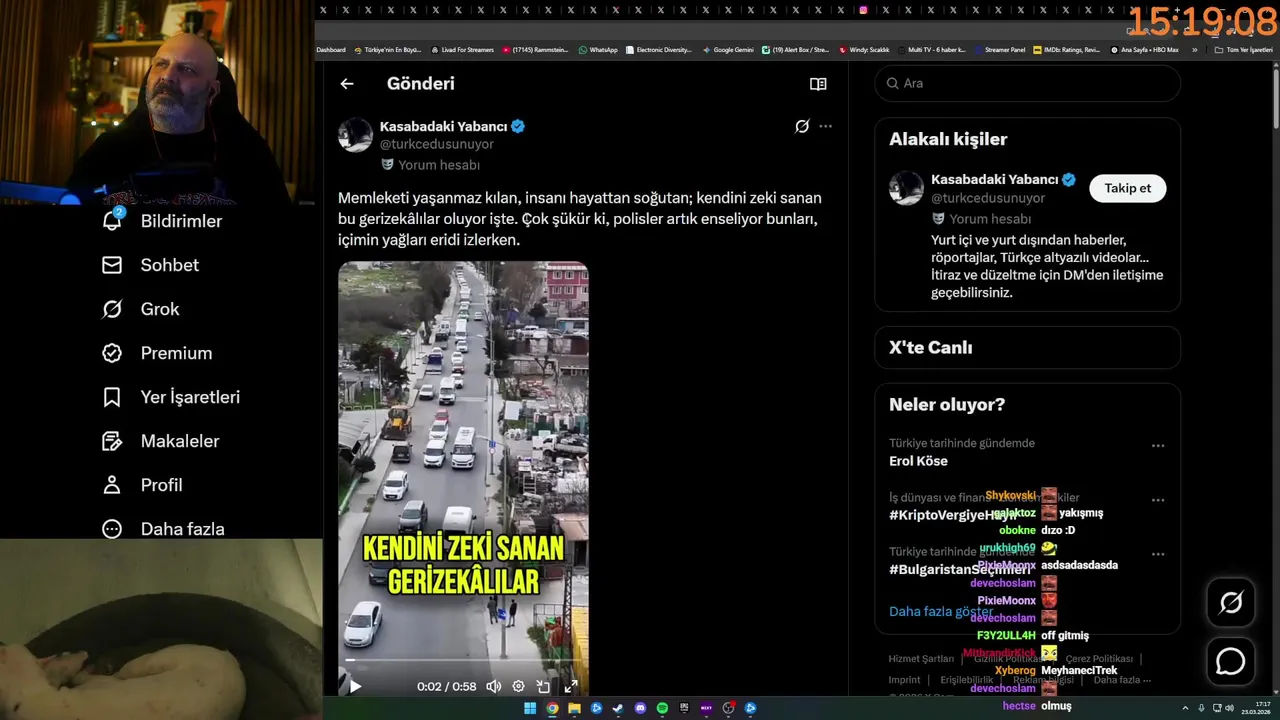Open the floating chat message button
The image size is (1280, 720).
(1230, 662)
